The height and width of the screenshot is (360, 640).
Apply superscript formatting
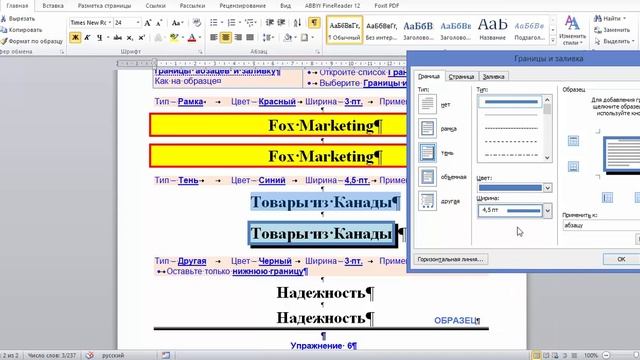[141, 38]
